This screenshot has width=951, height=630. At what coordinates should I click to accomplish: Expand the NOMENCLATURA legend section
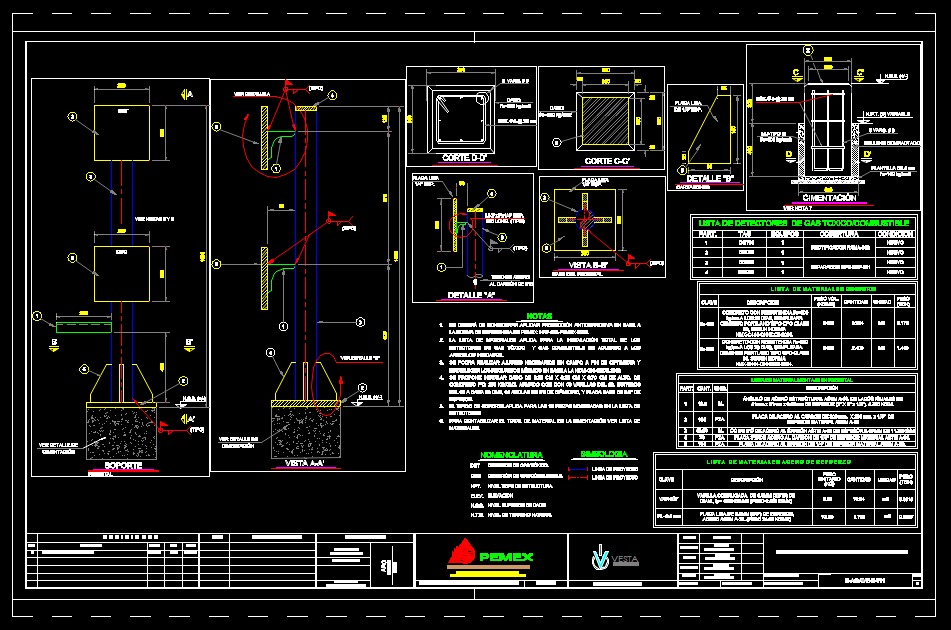512,454
